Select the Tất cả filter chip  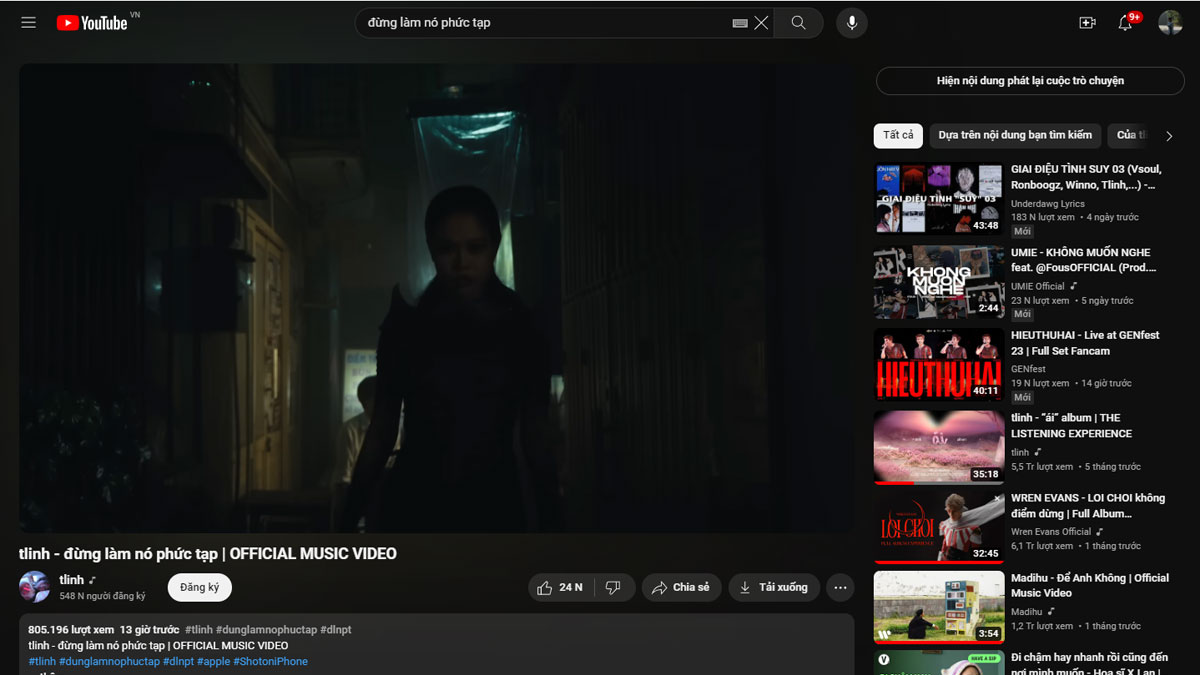pyautogui.click(x=898, y=136)
